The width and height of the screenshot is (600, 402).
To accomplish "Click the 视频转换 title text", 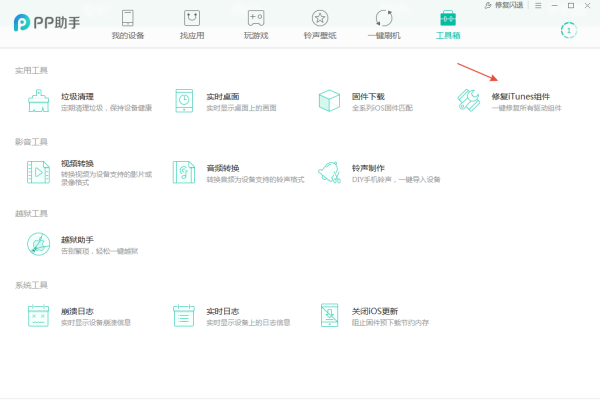I will (x=77, y=163).
